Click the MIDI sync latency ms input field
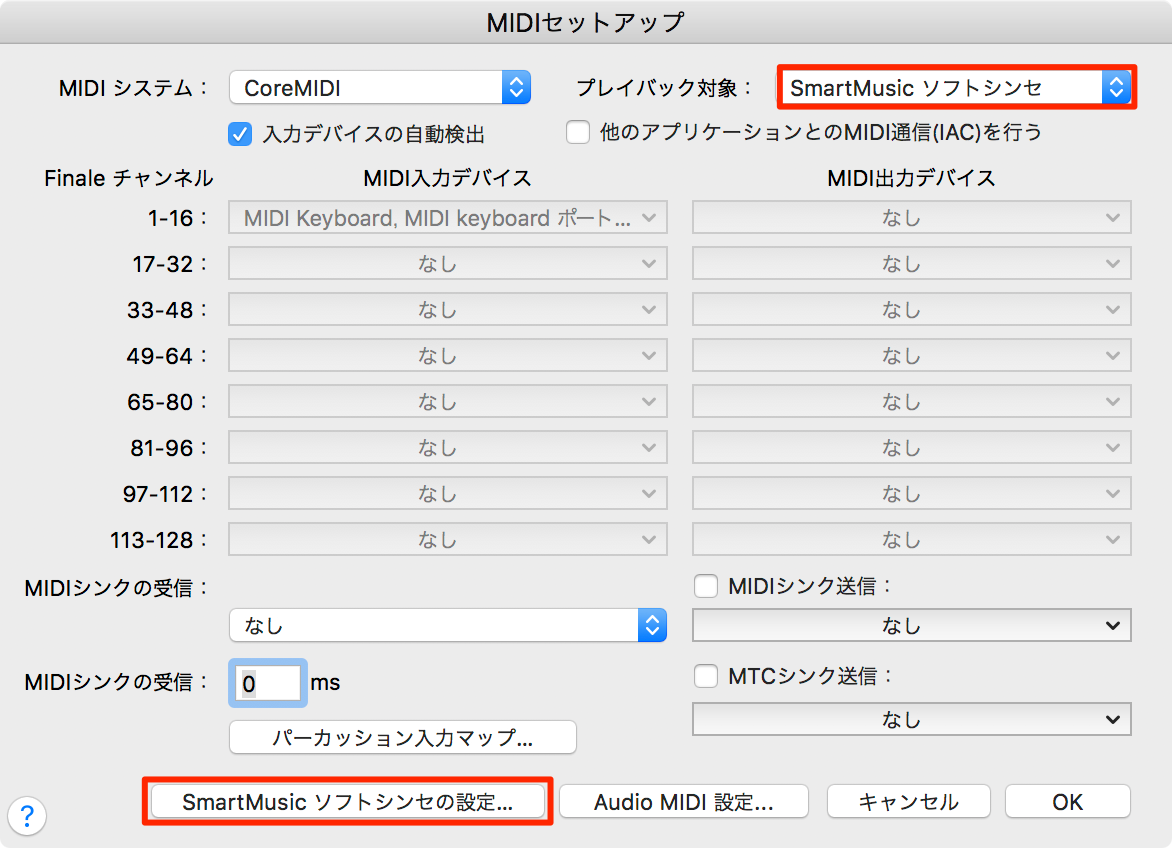 pos(268,683)
